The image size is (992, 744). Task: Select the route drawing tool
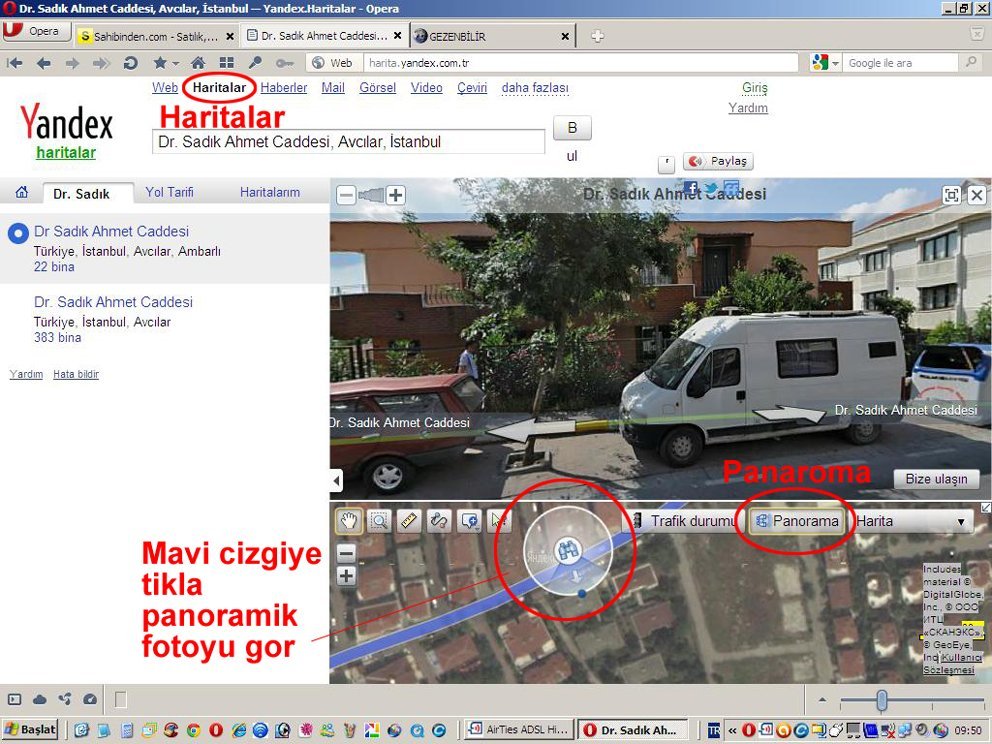click(439, 521)
